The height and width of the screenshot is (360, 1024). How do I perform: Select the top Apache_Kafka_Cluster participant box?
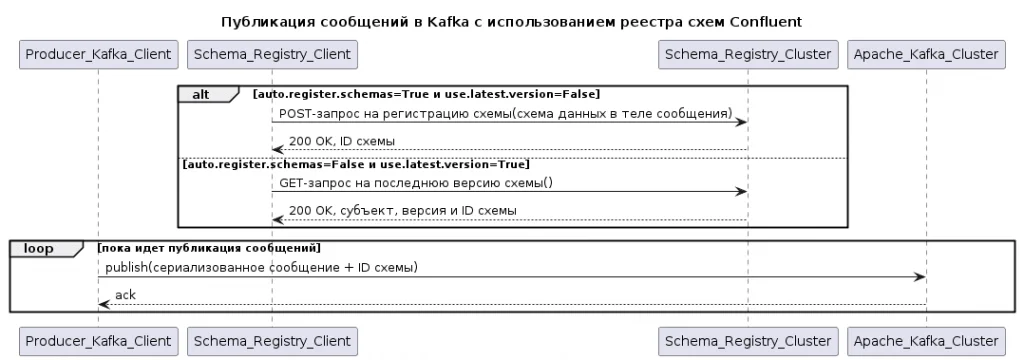pos(926,54)
